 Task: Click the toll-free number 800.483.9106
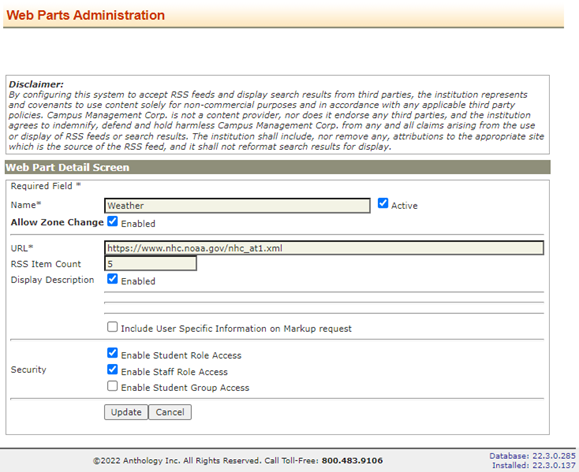pyautogui.click(x=352, y=461)
